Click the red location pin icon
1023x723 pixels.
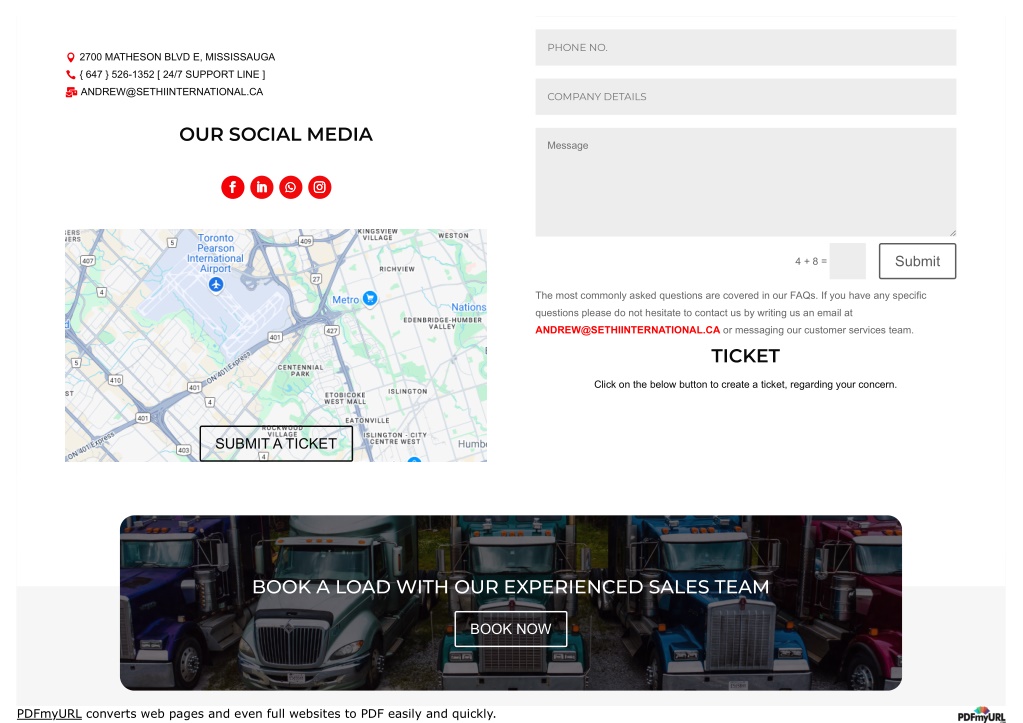pos(70,57)
